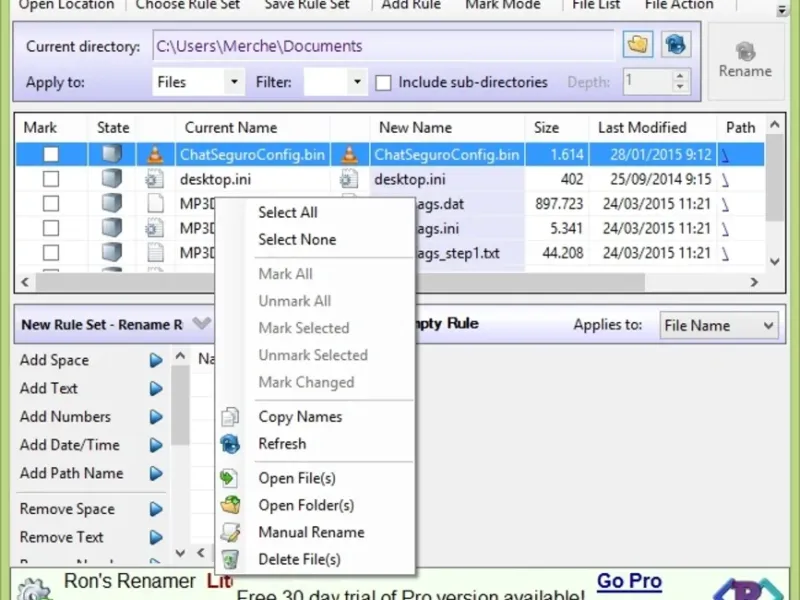Image resolution: width=800 pixels, height=600 pixels.
Task: Sort by the Size column header
Action: (546, 128)
